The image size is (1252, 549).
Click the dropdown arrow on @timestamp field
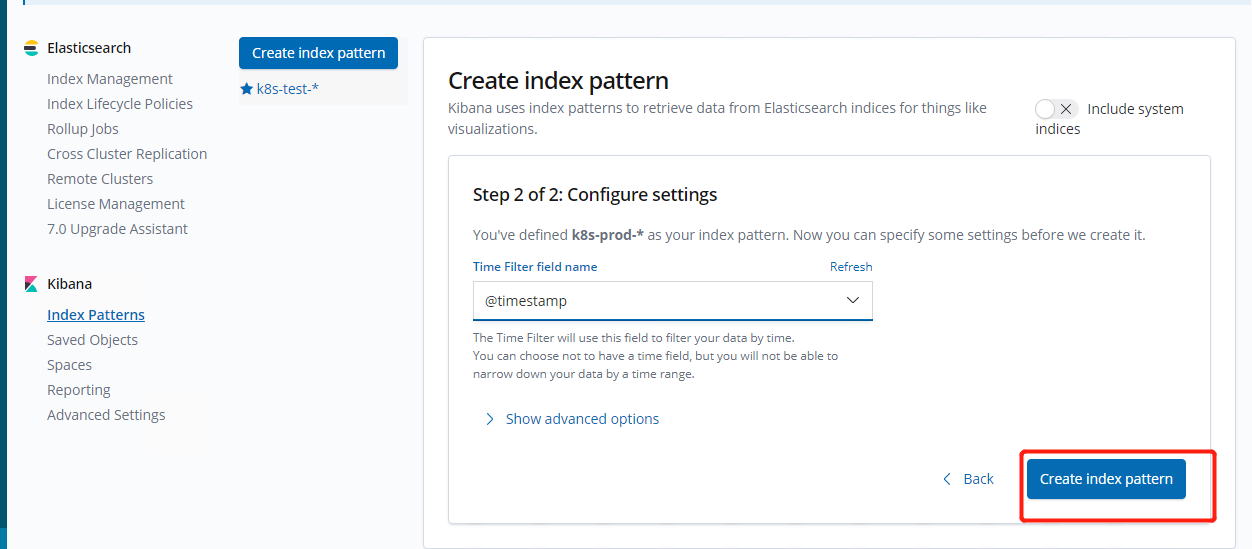coord(852,300)
